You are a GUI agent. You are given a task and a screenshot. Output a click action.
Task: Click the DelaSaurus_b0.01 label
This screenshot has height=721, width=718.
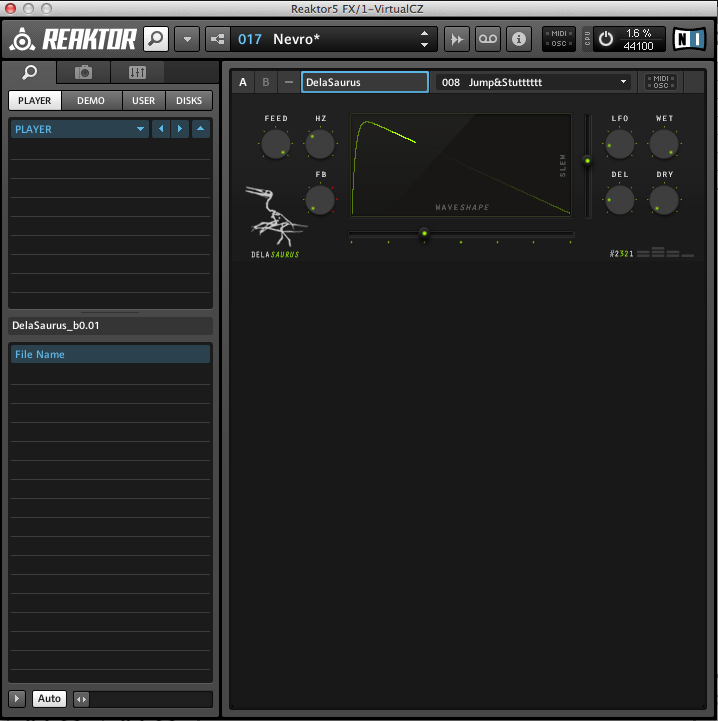click(x=56, y=326)
